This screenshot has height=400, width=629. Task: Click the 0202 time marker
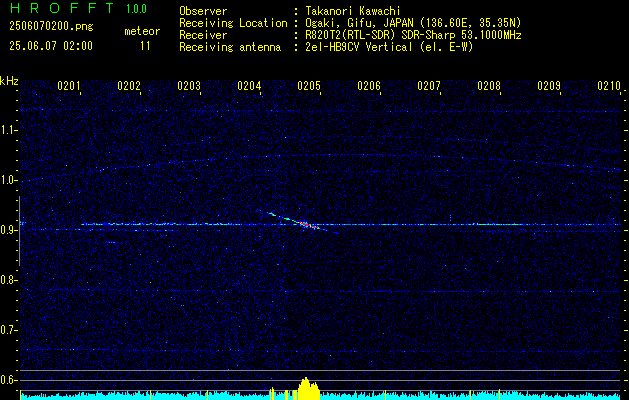(129, 86)
